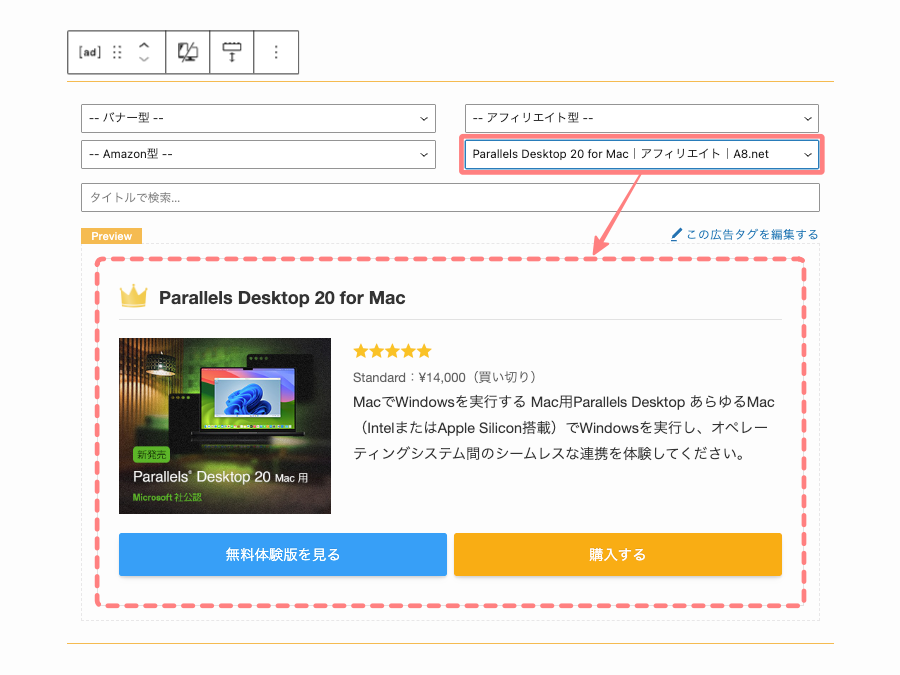The width and height of the screenshot is (900, 675).
Task: Open the selected Parallels Desktop A8.net dropdown
Action: [x=641, y=154]
